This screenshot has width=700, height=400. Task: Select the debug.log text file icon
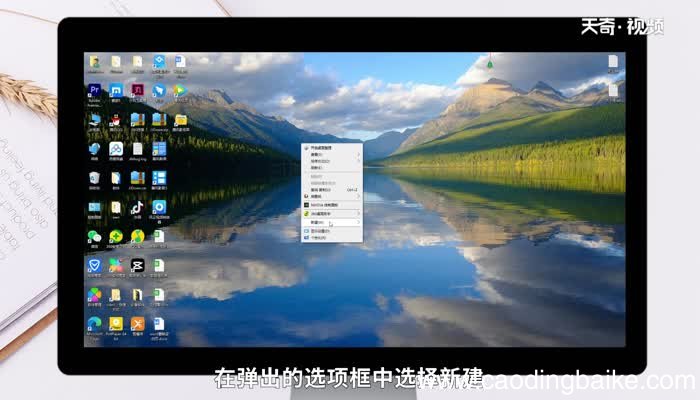coord(138,149)
